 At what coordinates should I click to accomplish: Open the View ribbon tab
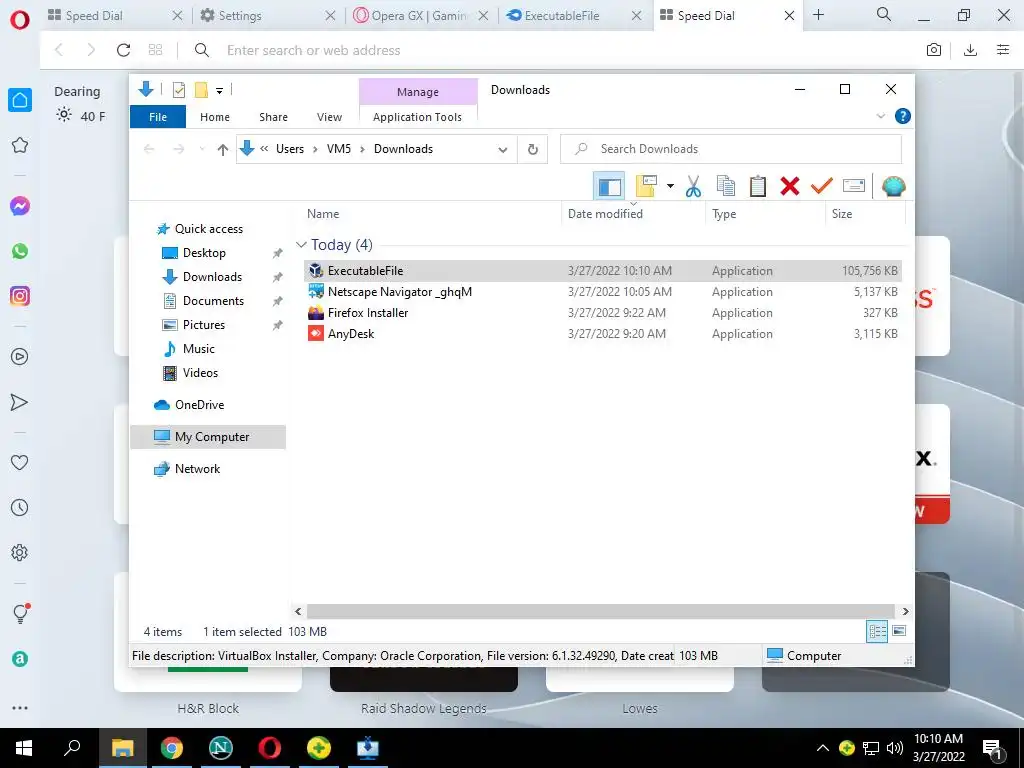tap(329, 117)
